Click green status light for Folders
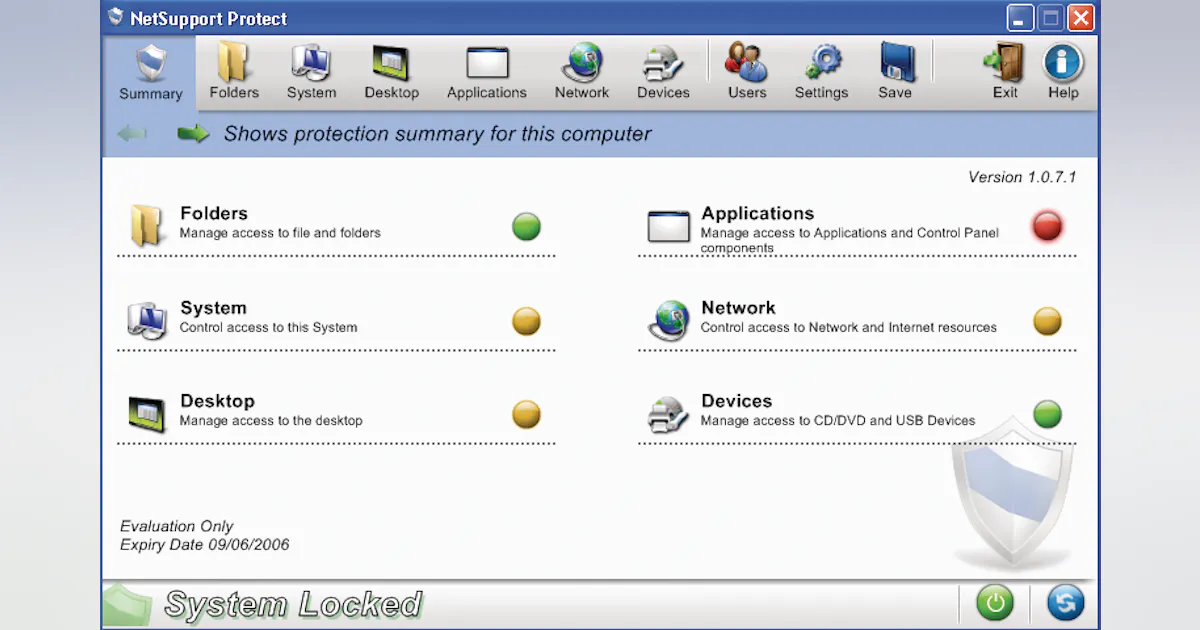Viewport: 1200px width, 630px height. pyautogui.click(x=526, y=226)
